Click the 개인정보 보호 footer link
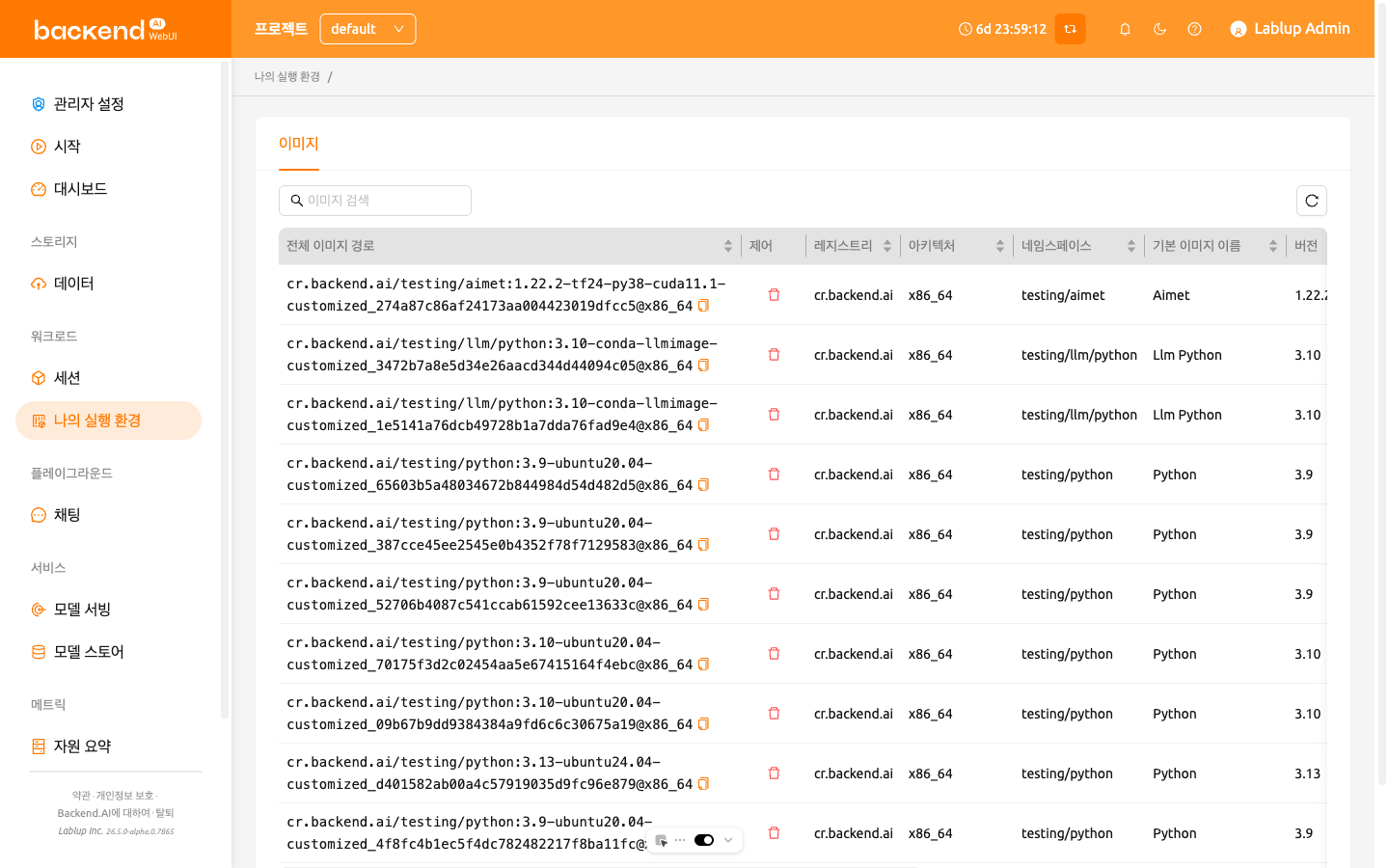The height and width of the screenshot is (868, 1389). click(x=124, y=796)
